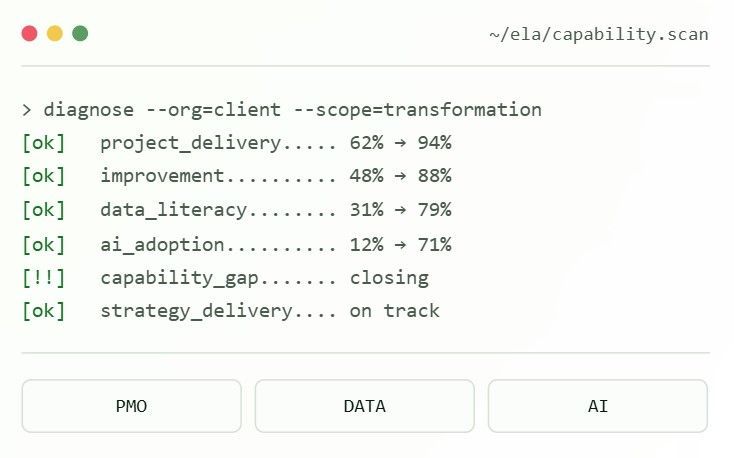Select the DATA button
This screenshot has width=734, height=458.
(365, 406)
